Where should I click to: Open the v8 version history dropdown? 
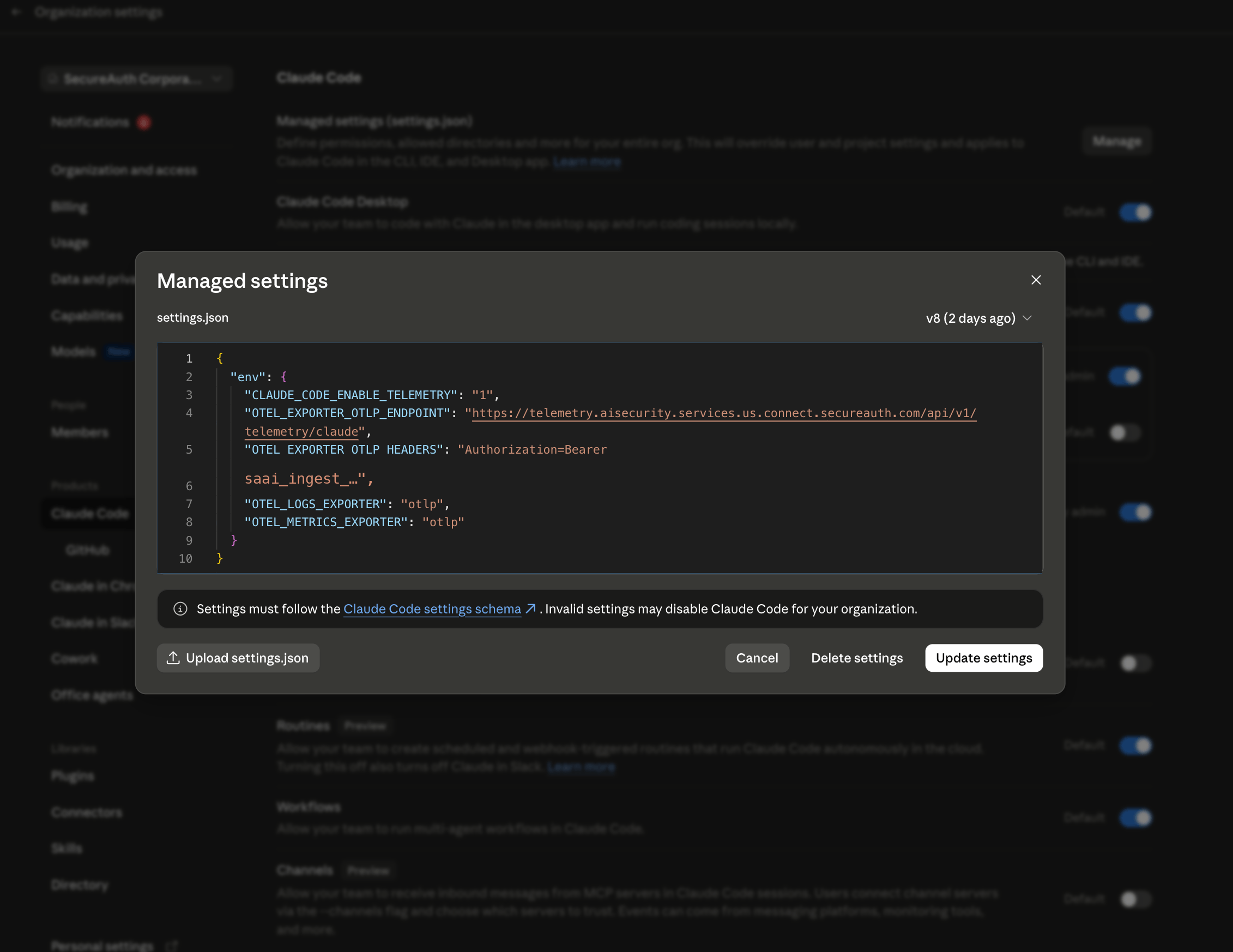[x=979, y=318]
